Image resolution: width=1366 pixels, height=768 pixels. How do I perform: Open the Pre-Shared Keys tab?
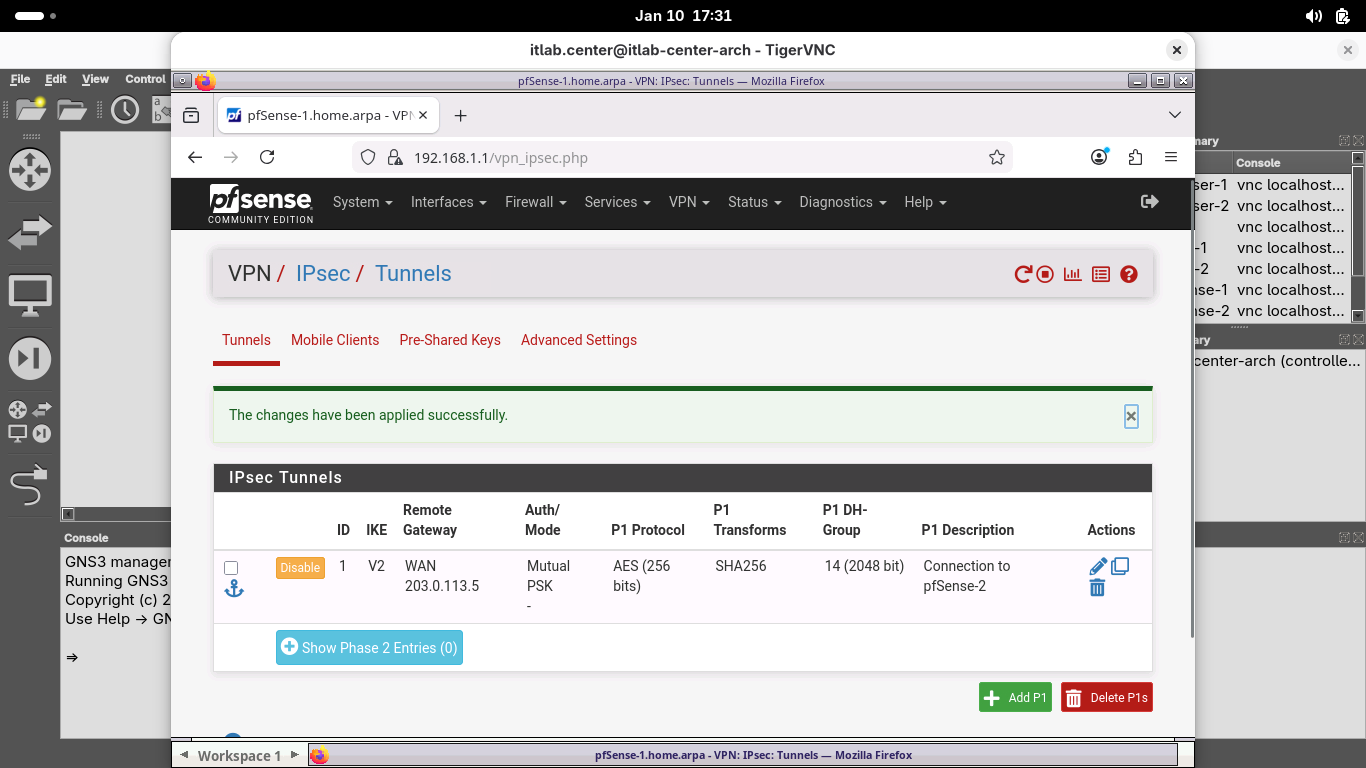[450, 340]
